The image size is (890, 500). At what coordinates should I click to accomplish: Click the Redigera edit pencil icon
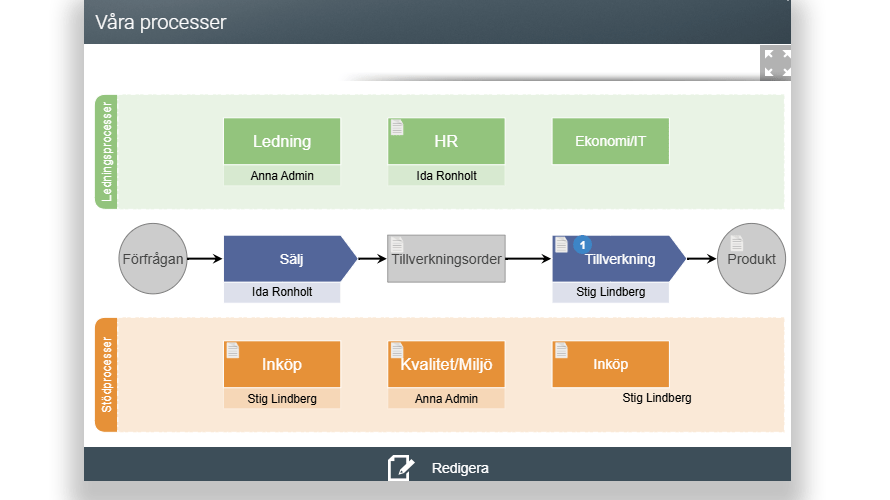(401, 468)
